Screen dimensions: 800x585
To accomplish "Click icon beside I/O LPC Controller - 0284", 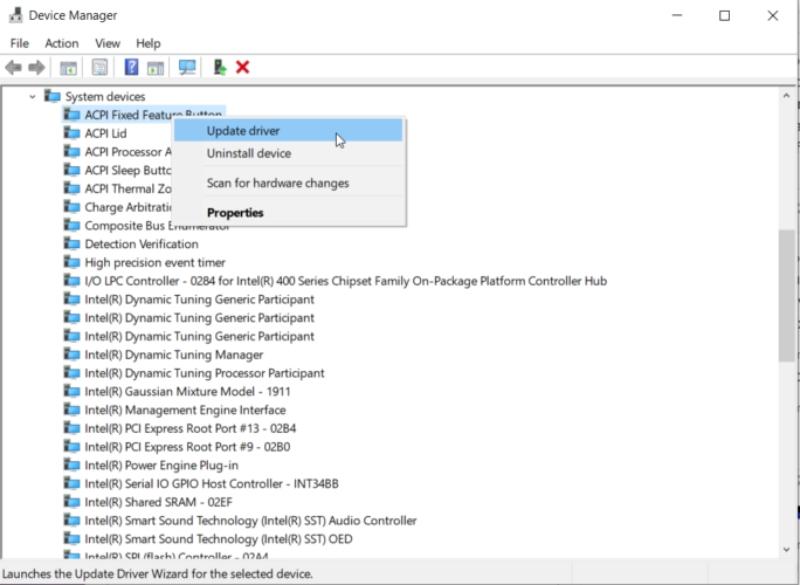I will pos(72,281).
